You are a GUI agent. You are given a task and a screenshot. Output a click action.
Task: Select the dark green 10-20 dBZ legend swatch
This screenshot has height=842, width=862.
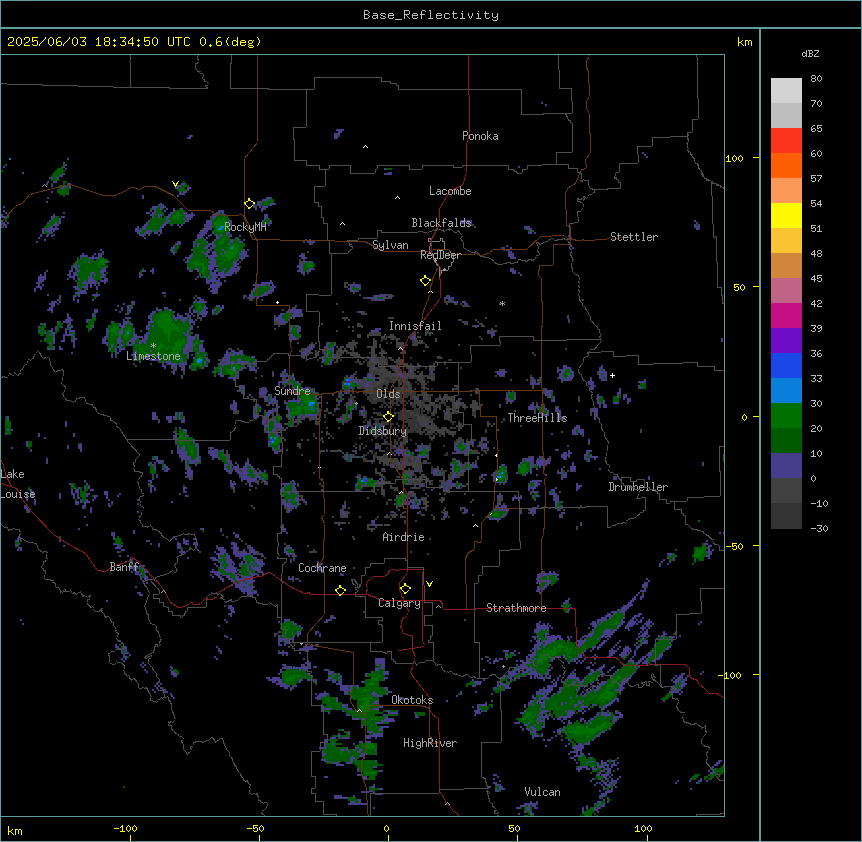(786, 441)
